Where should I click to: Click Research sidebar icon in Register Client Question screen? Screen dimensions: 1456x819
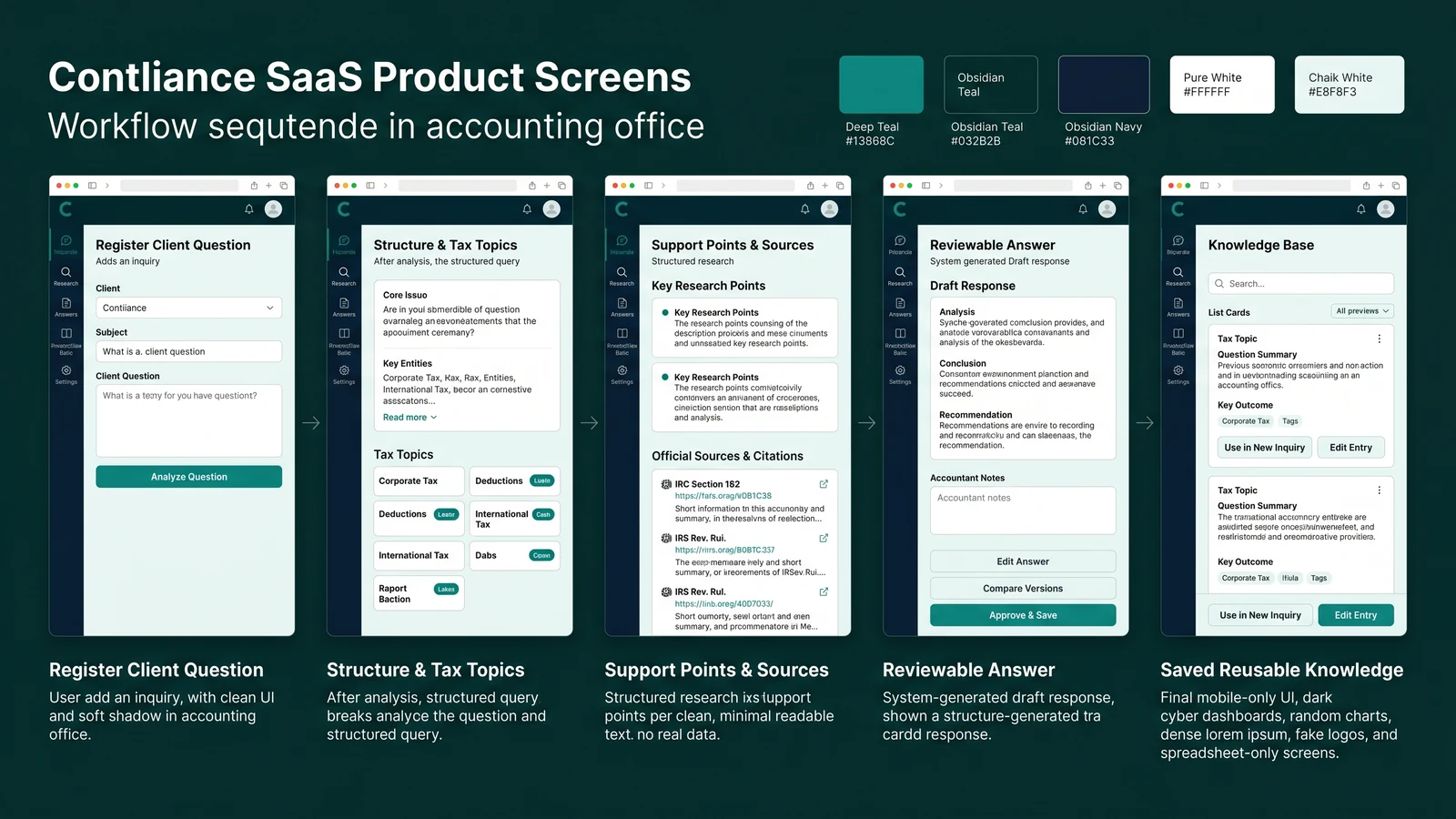(x=66, y=277)
